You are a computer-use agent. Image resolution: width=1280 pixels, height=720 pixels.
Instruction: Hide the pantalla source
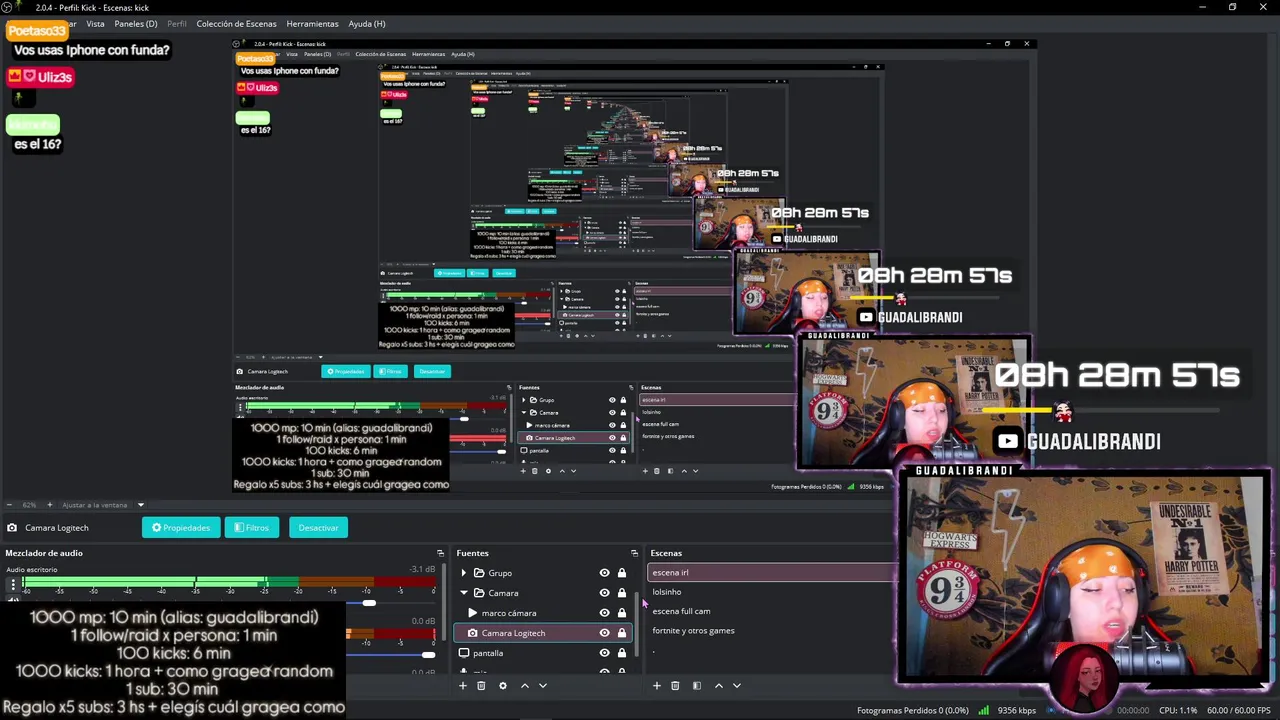pyautogui.click(x=604, y=653)
